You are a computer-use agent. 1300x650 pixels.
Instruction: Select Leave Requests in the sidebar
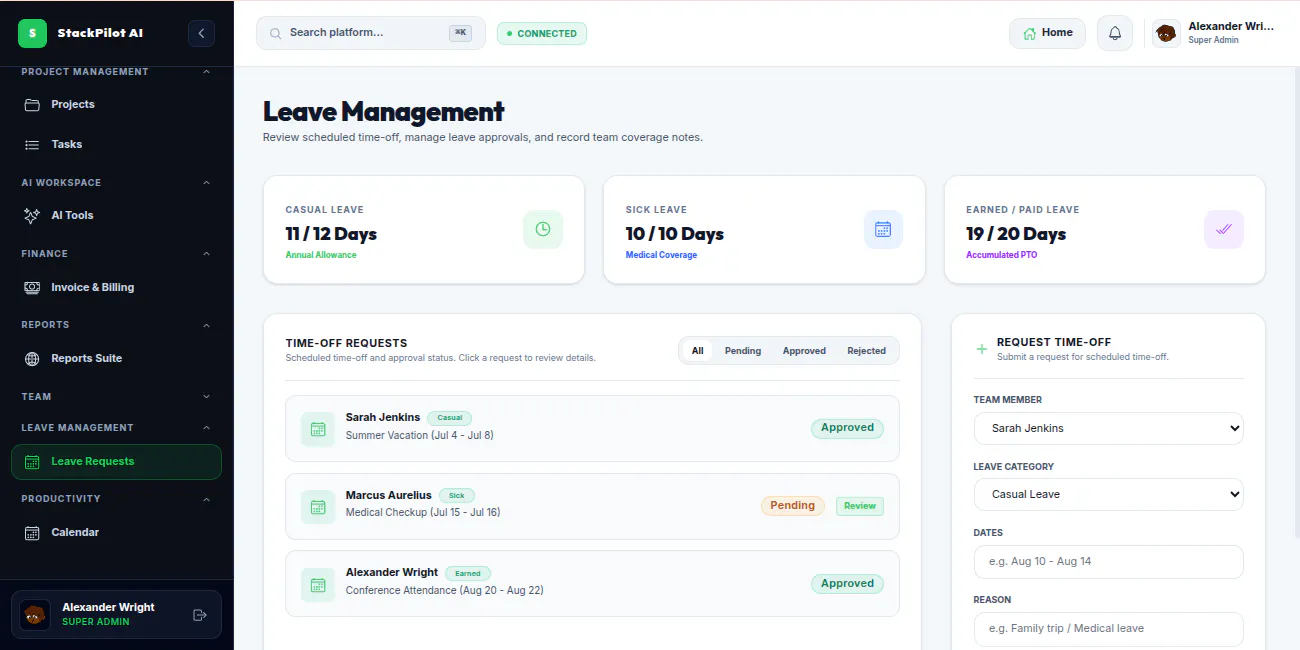(x=116, y=462)
